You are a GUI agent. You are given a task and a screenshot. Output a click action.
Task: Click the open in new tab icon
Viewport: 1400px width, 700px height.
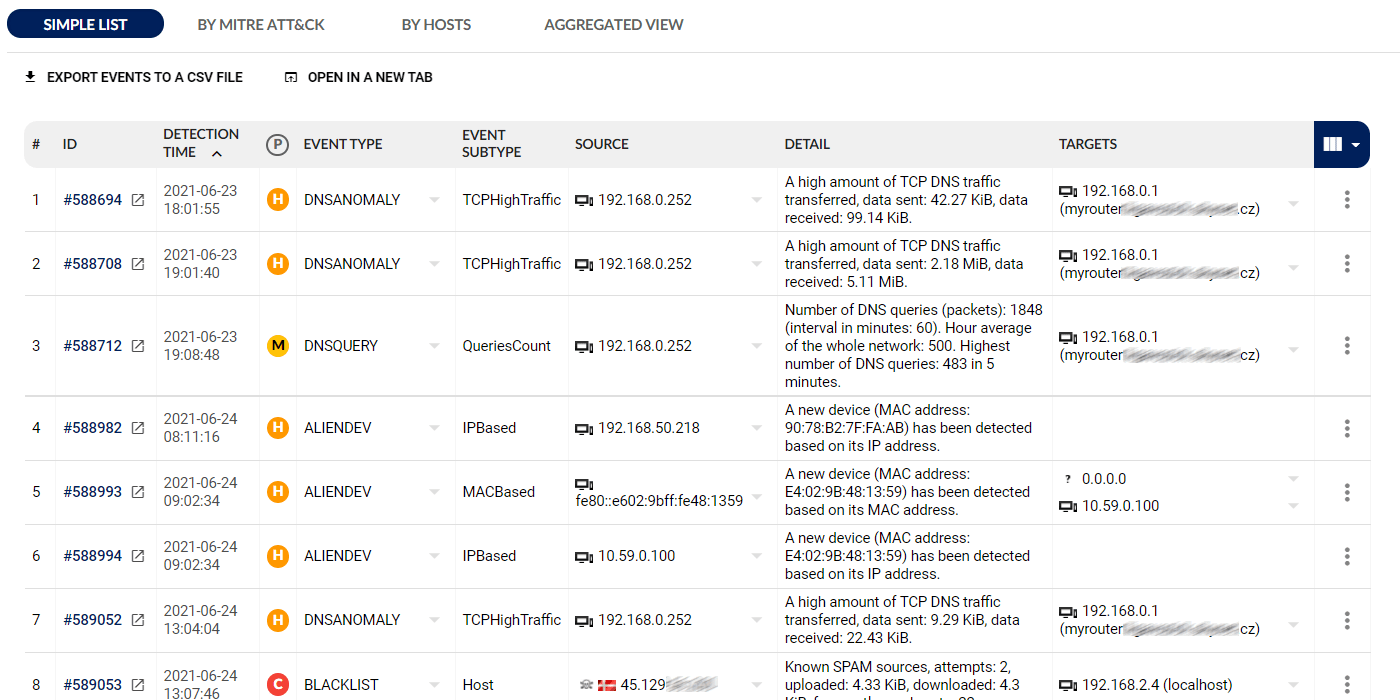click(x=291, y=77)
